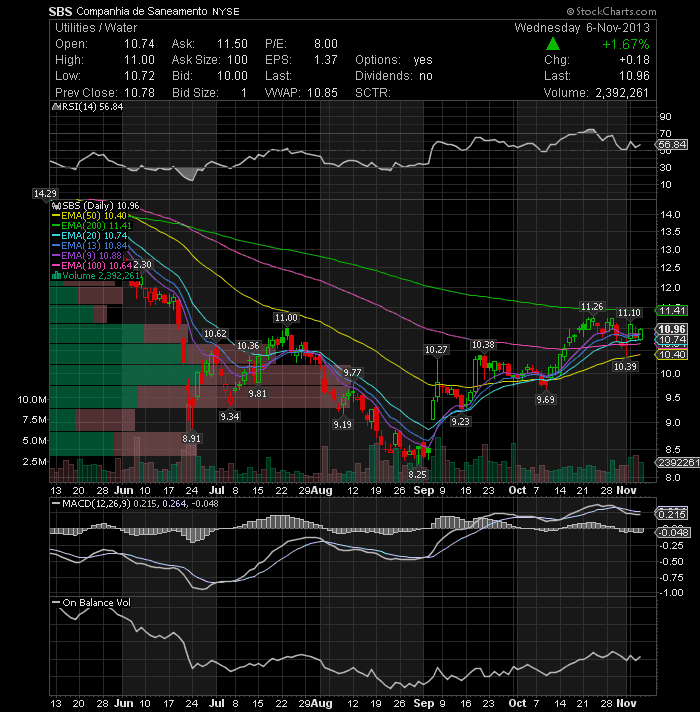
Task: Click the -0.048 histogram axis tag
Action: tap(673, 532)
